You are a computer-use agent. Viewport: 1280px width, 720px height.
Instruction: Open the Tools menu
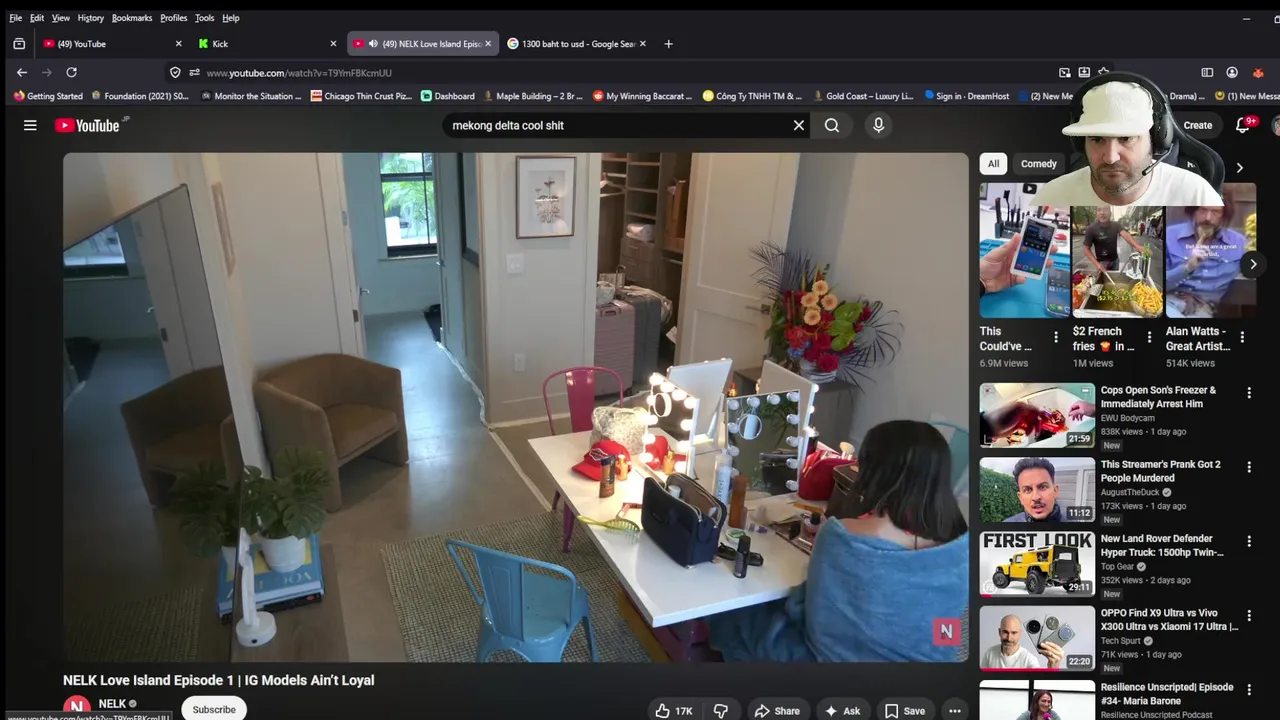(x=204, y=18)
